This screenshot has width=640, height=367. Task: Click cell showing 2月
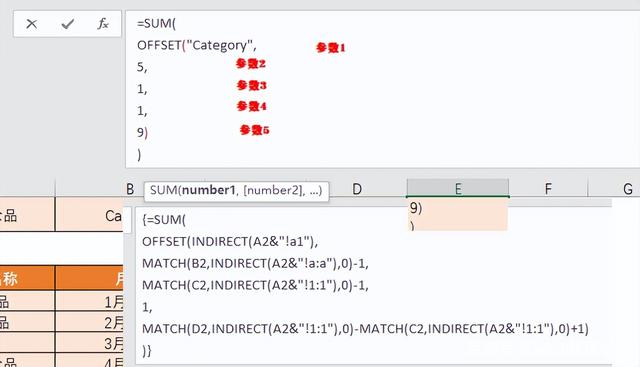(x=89, y=323)
